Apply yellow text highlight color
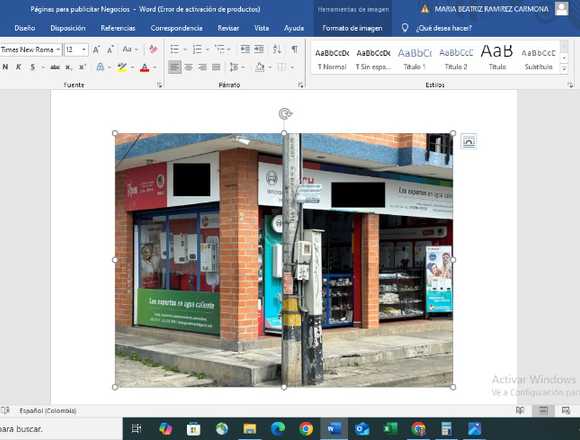 coord(122,67)
